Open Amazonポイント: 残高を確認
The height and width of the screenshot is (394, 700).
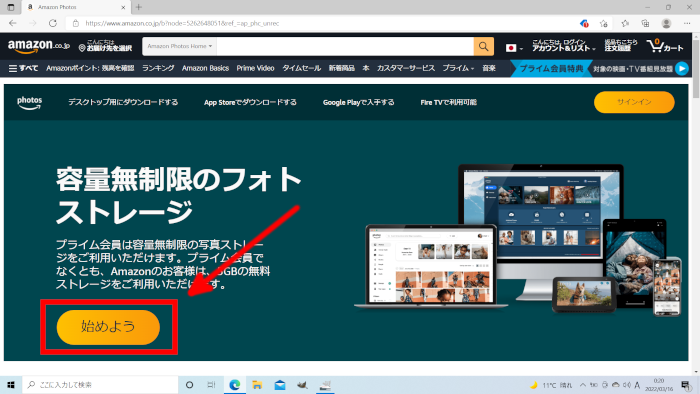coord(90,68)
